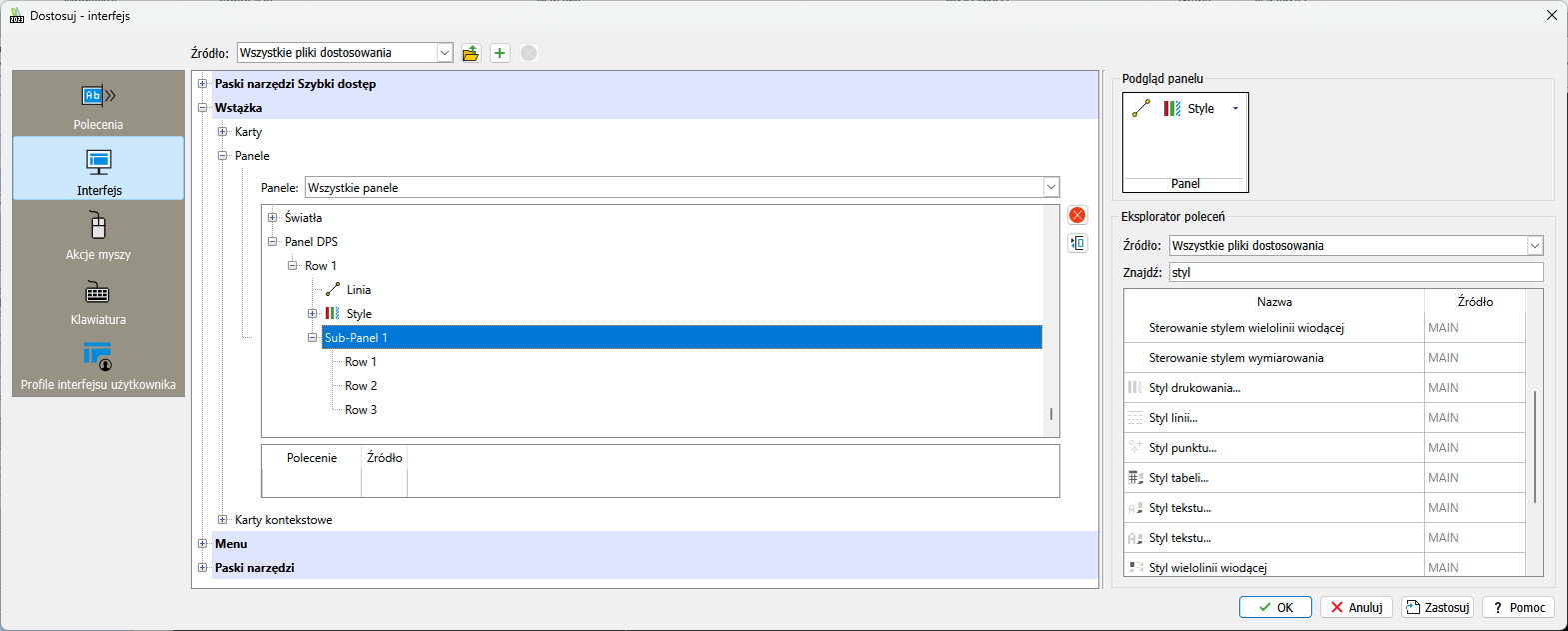Click the Style icon in Panel DPS tree
1568x631 pixels.
tap(333, 314)
